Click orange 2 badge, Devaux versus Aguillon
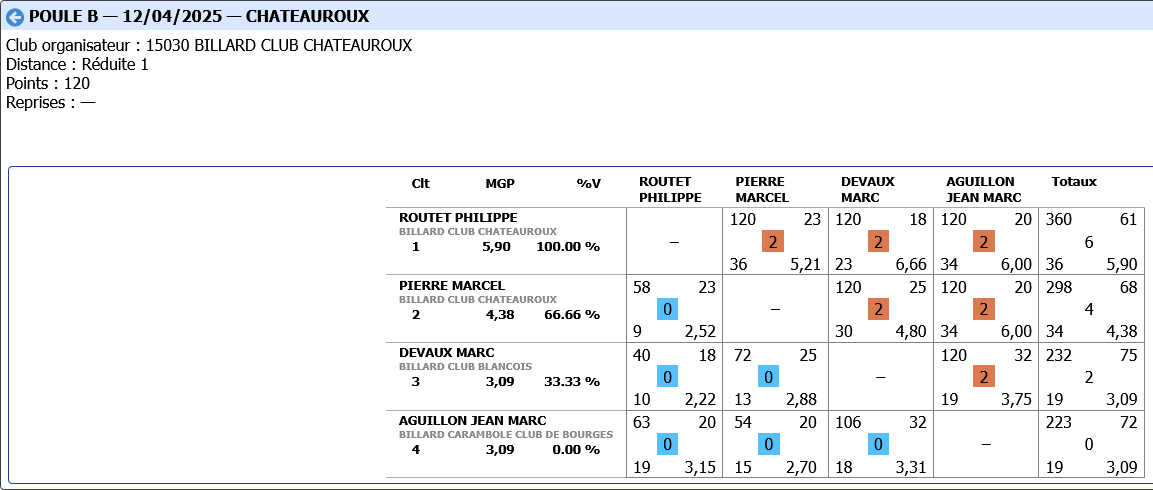 pos(984,377)
